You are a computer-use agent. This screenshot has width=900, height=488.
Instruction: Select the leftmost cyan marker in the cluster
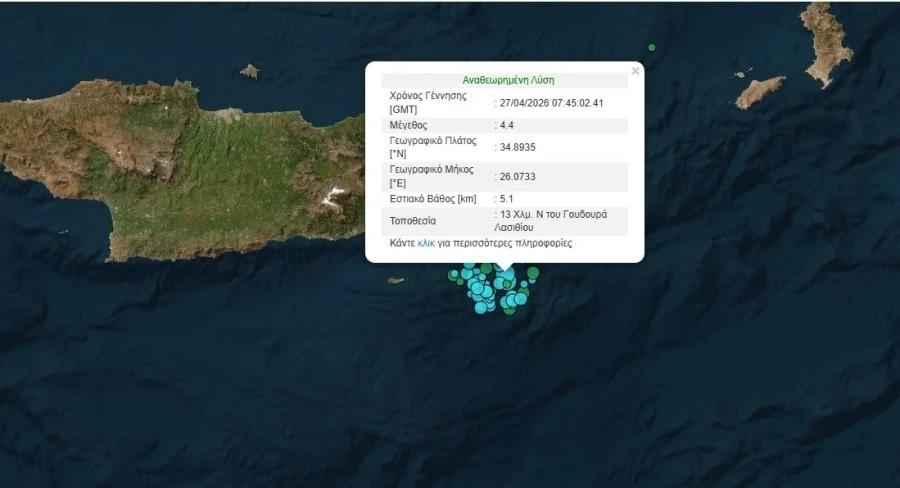coord(453,274)
